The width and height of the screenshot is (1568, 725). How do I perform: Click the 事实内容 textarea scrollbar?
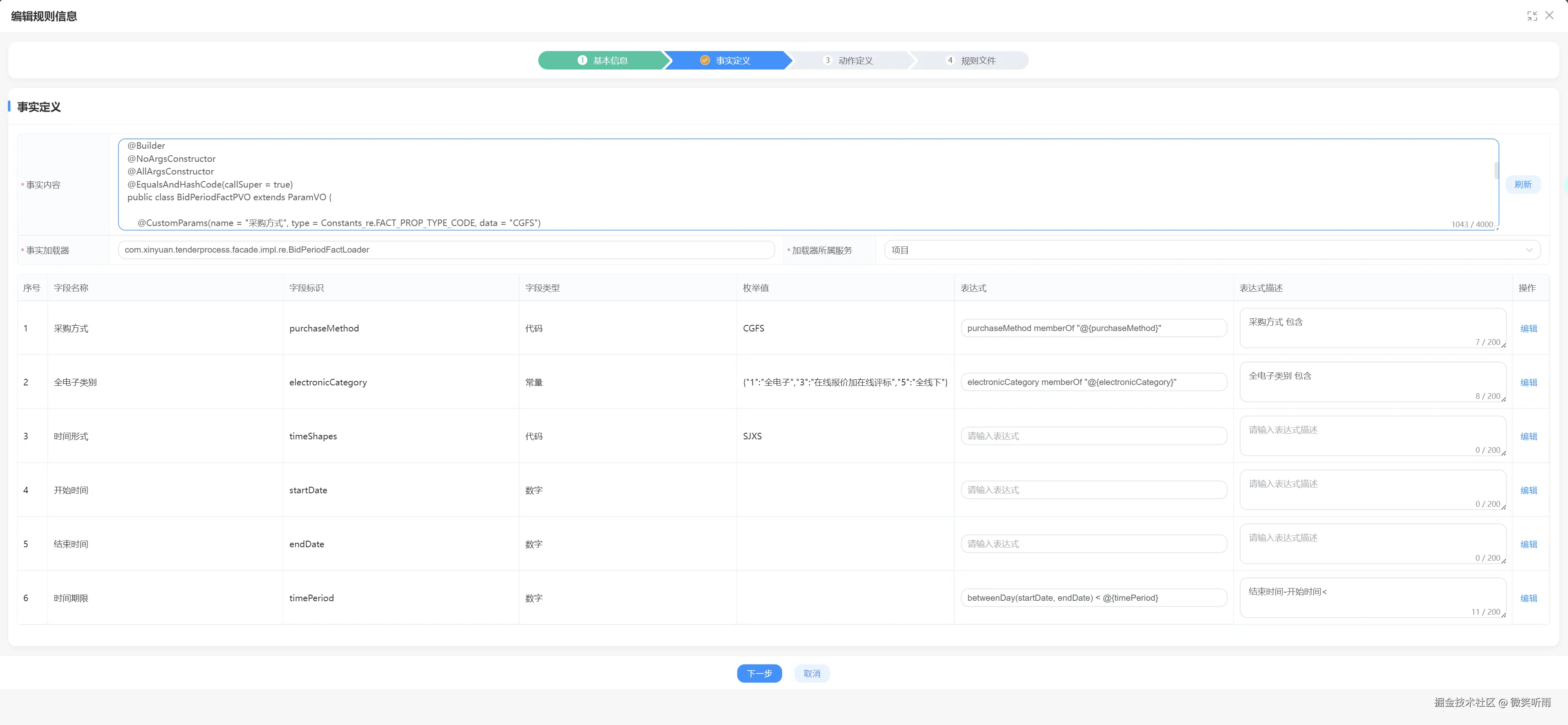coord(1496,171)
